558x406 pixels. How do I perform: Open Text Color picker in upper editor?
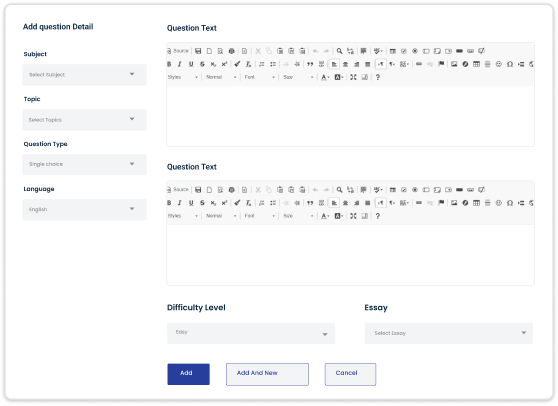click(325, 77)
